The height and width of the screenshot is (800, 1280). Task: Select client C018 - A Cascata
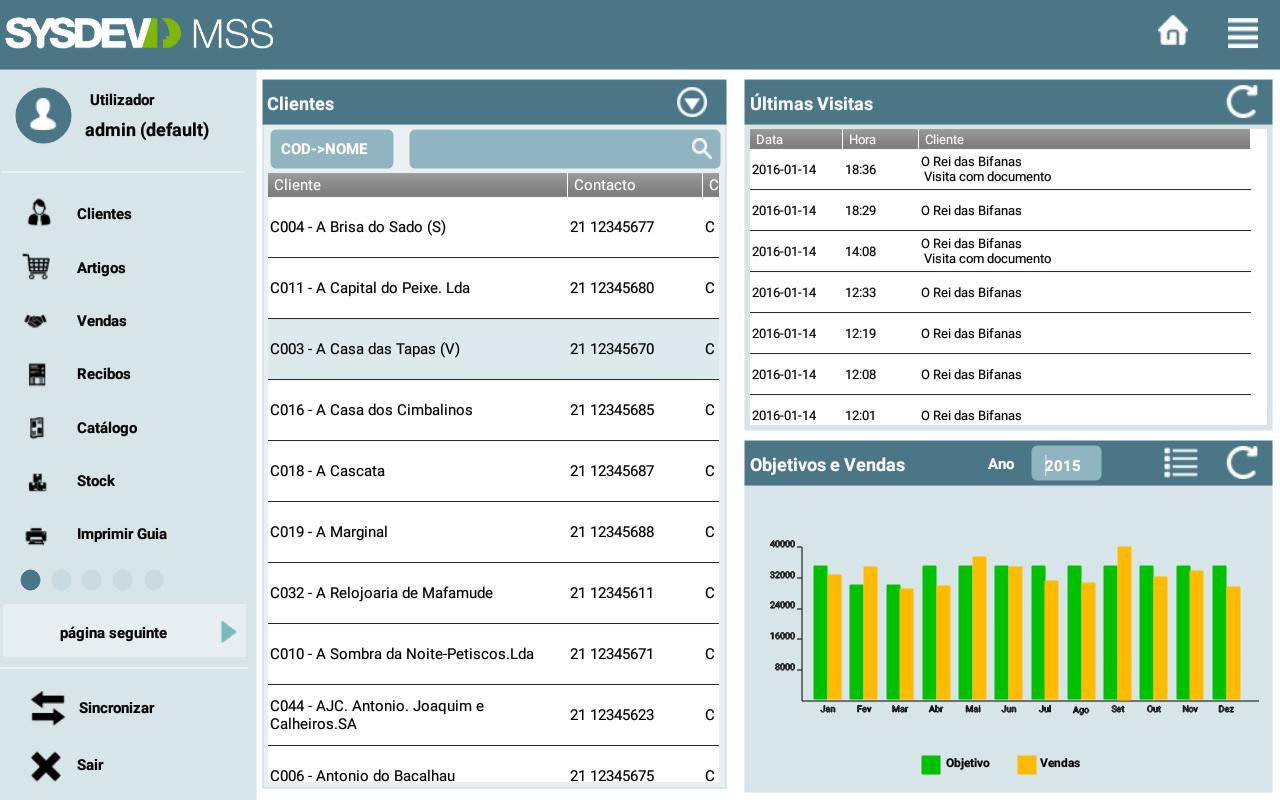(493, 471)
